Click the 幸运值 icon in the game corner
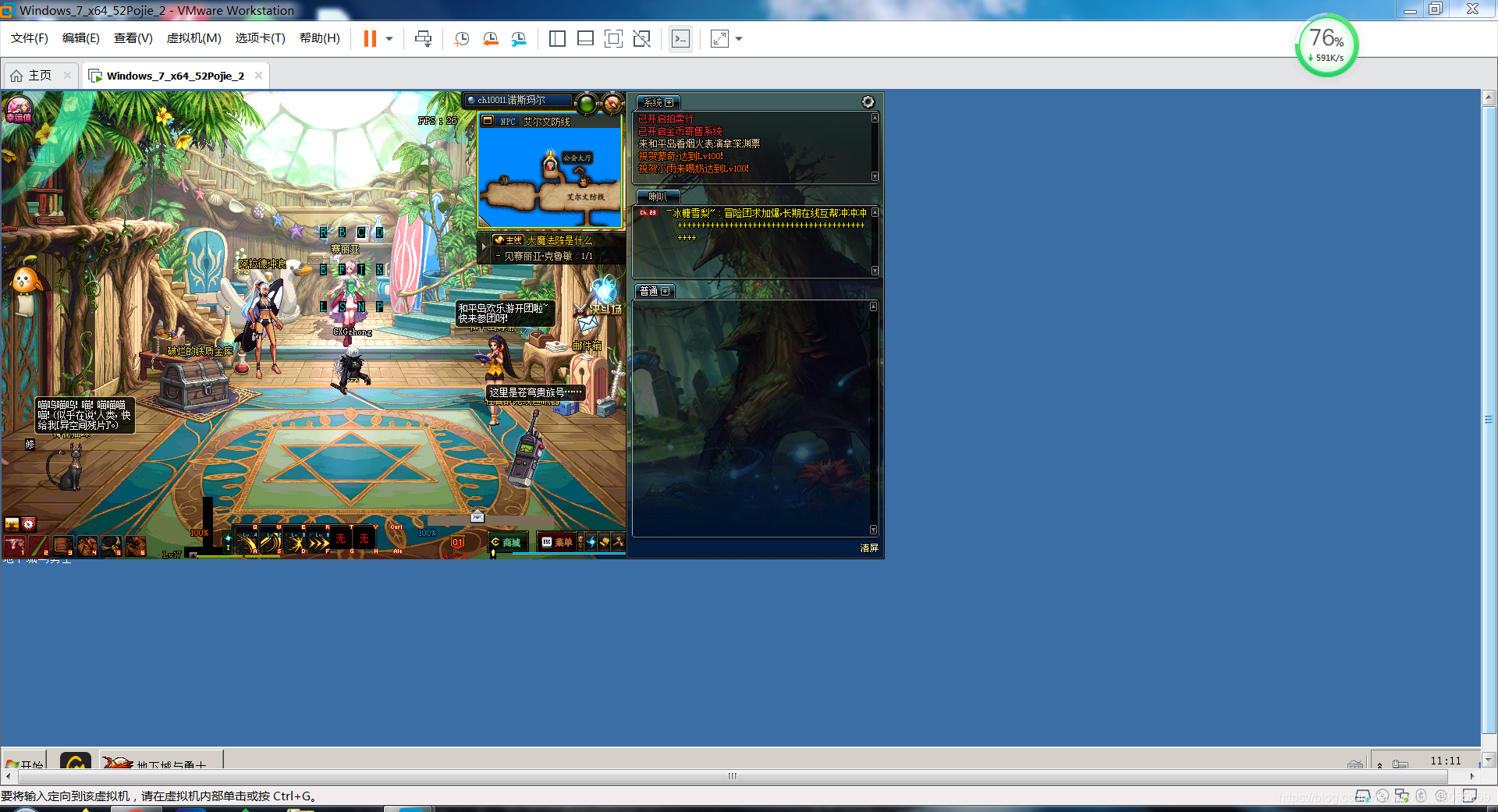This screenshot has width=1498, height=812. point(19,108)
